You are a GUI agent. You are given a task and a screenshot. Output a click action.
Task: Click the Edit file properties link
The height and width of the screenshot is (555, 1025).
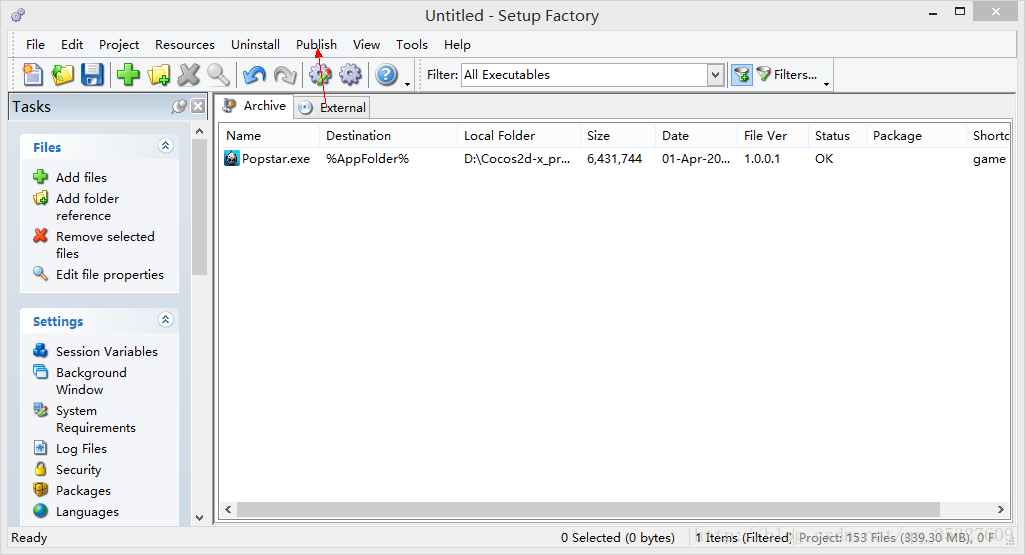(110, 275)
